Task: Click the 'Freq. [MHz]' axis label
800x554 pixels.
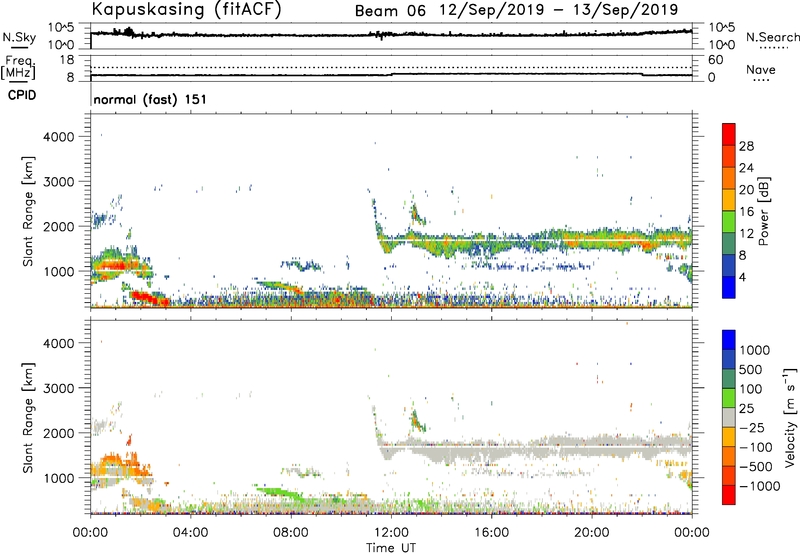Action: pyautogui.click(x=19, y=68)
